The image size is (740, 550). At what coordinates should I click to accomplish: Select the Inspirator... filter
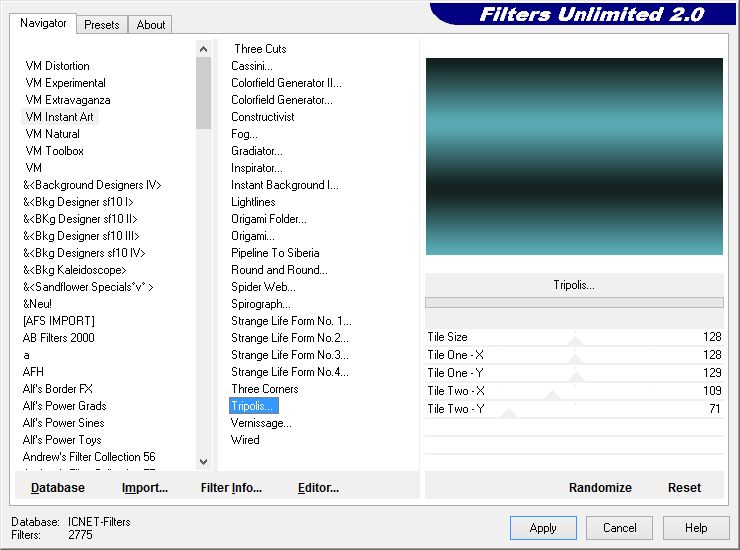pyautogui.click(x=257, y=168)
